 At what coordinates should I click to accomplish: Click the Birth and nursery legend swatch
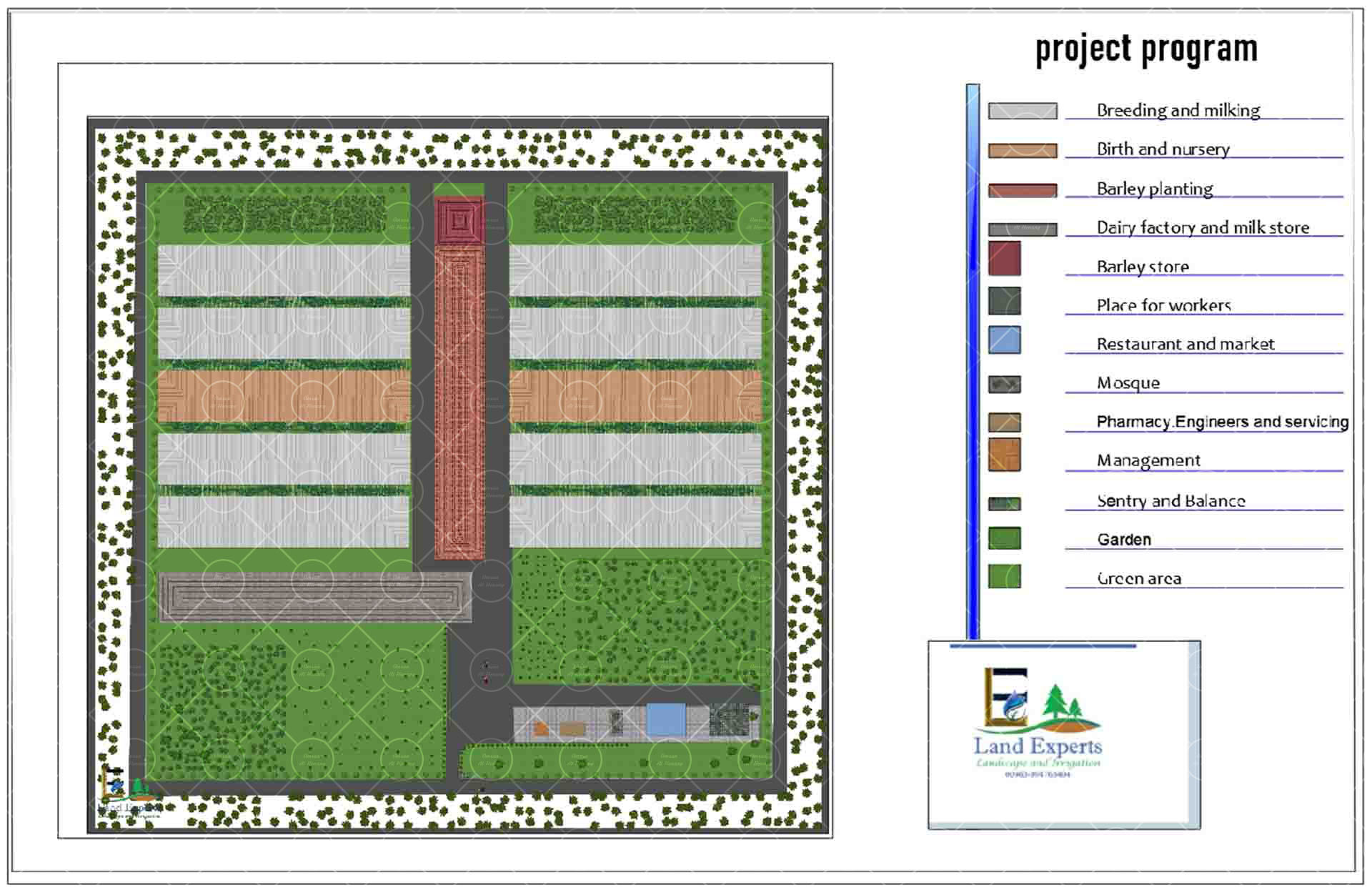[1022, 150]
